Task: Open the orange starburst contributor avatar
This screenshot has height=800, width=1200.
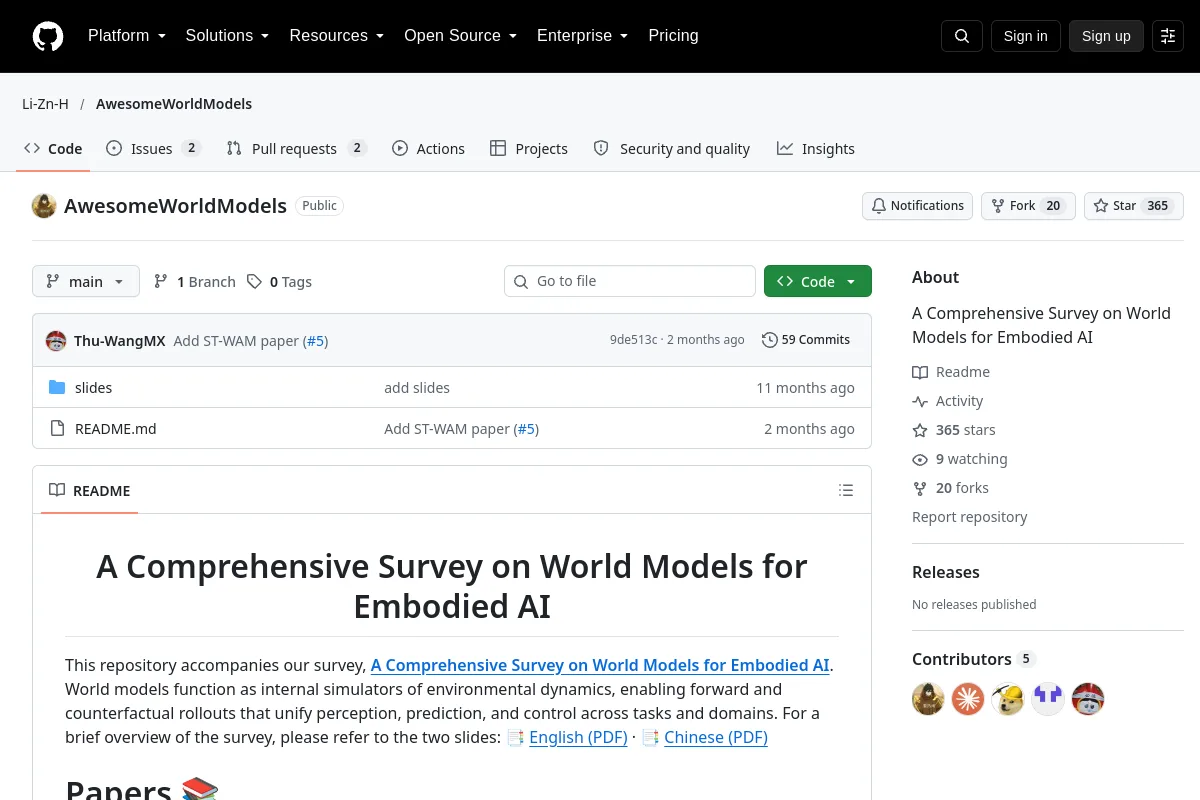Action: tap(968, 699)
